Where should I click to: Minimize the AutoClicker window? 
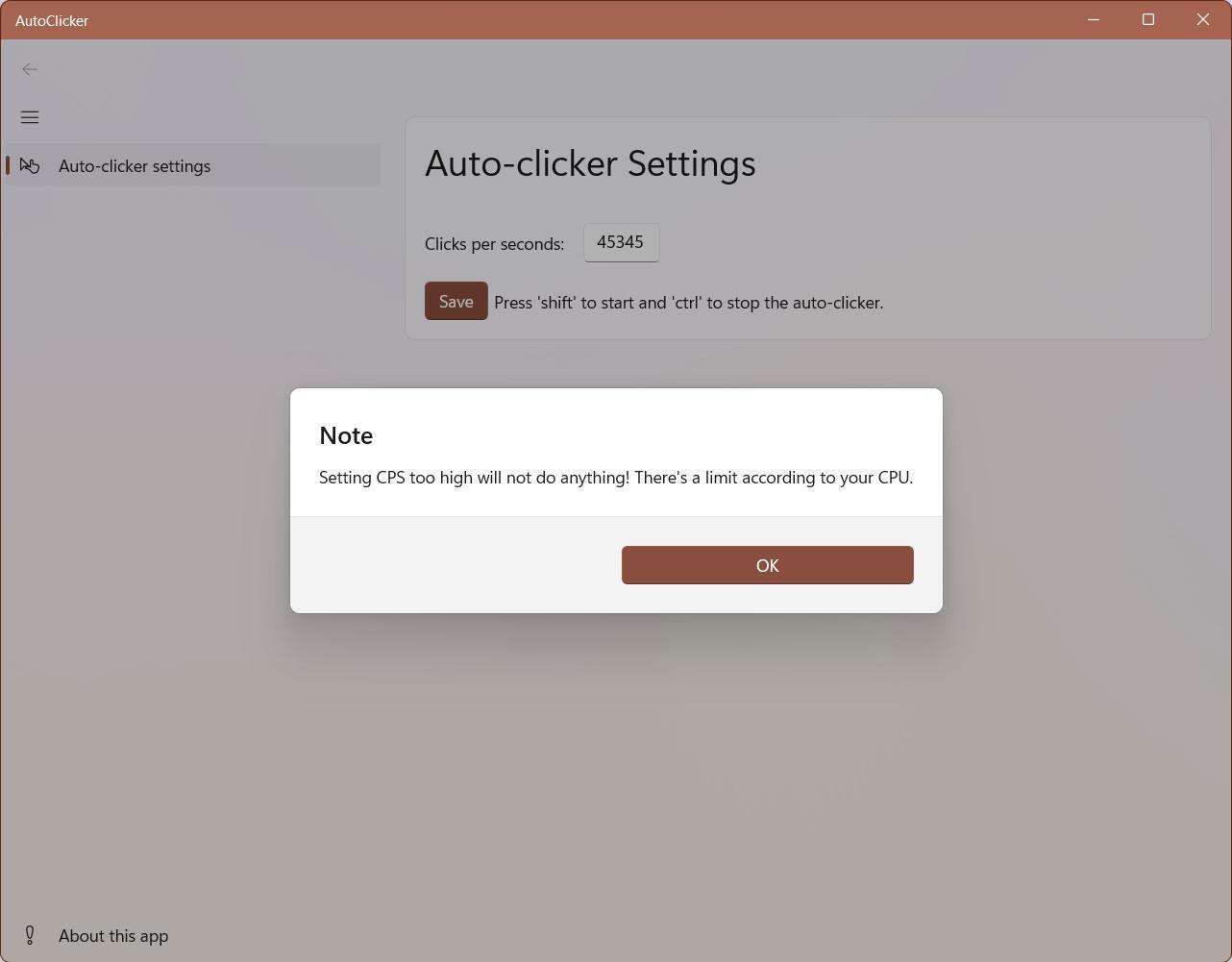[1094, 19]
